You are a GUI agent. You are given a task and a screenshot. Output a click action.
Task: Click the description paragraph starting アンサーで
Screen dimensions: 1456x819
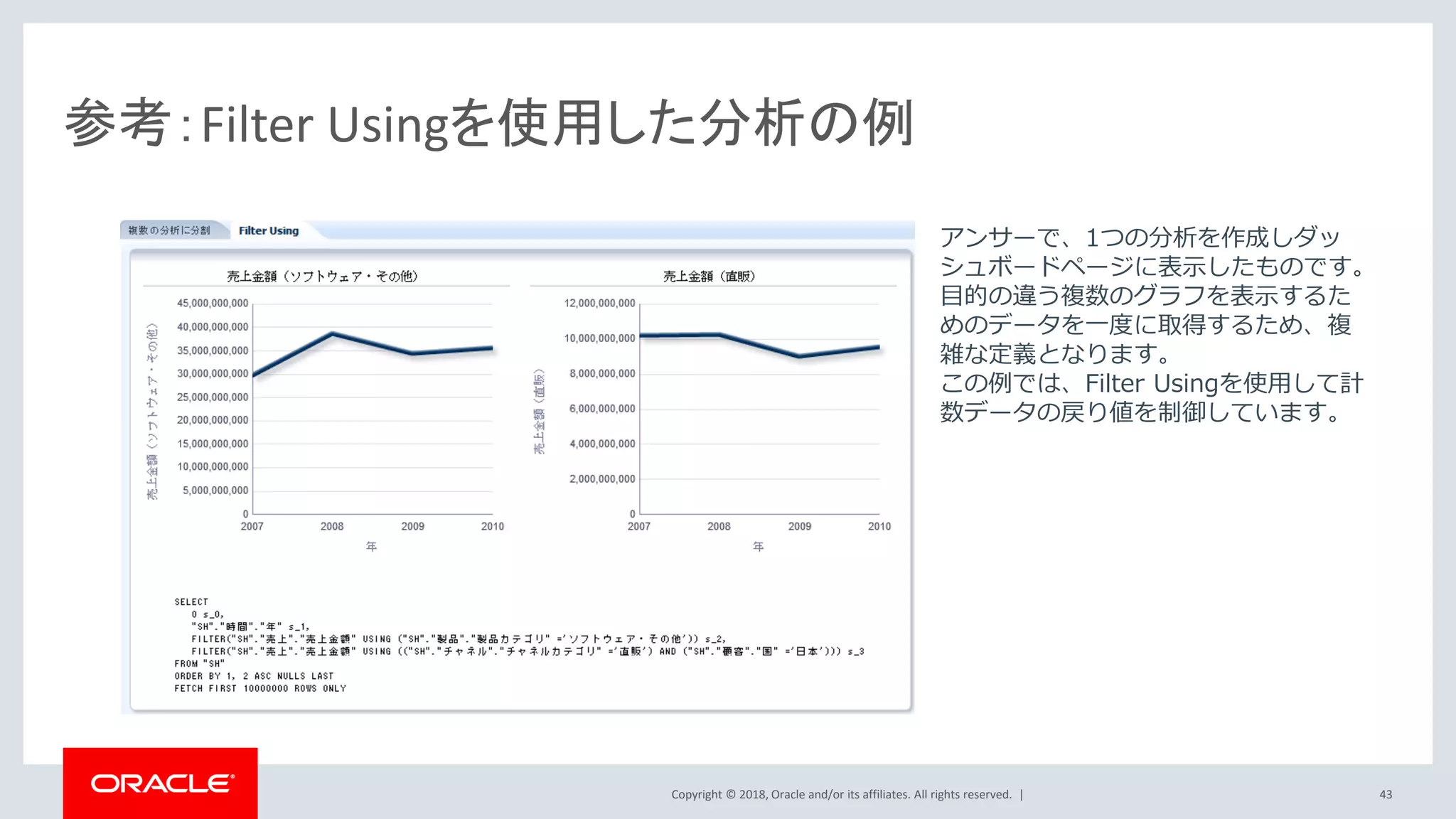pos(1152,324)
